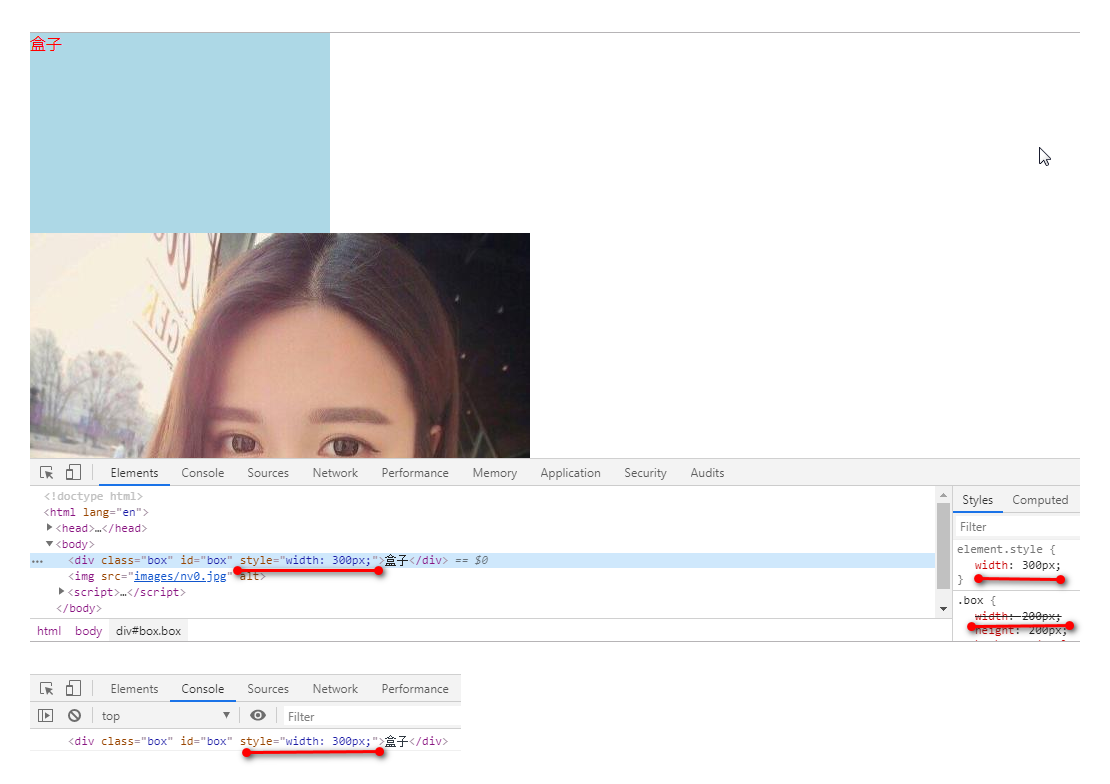Open Network tab in lower DevTools
Viewport: 1110px width, 784px height.
click(x=335, y=689)
